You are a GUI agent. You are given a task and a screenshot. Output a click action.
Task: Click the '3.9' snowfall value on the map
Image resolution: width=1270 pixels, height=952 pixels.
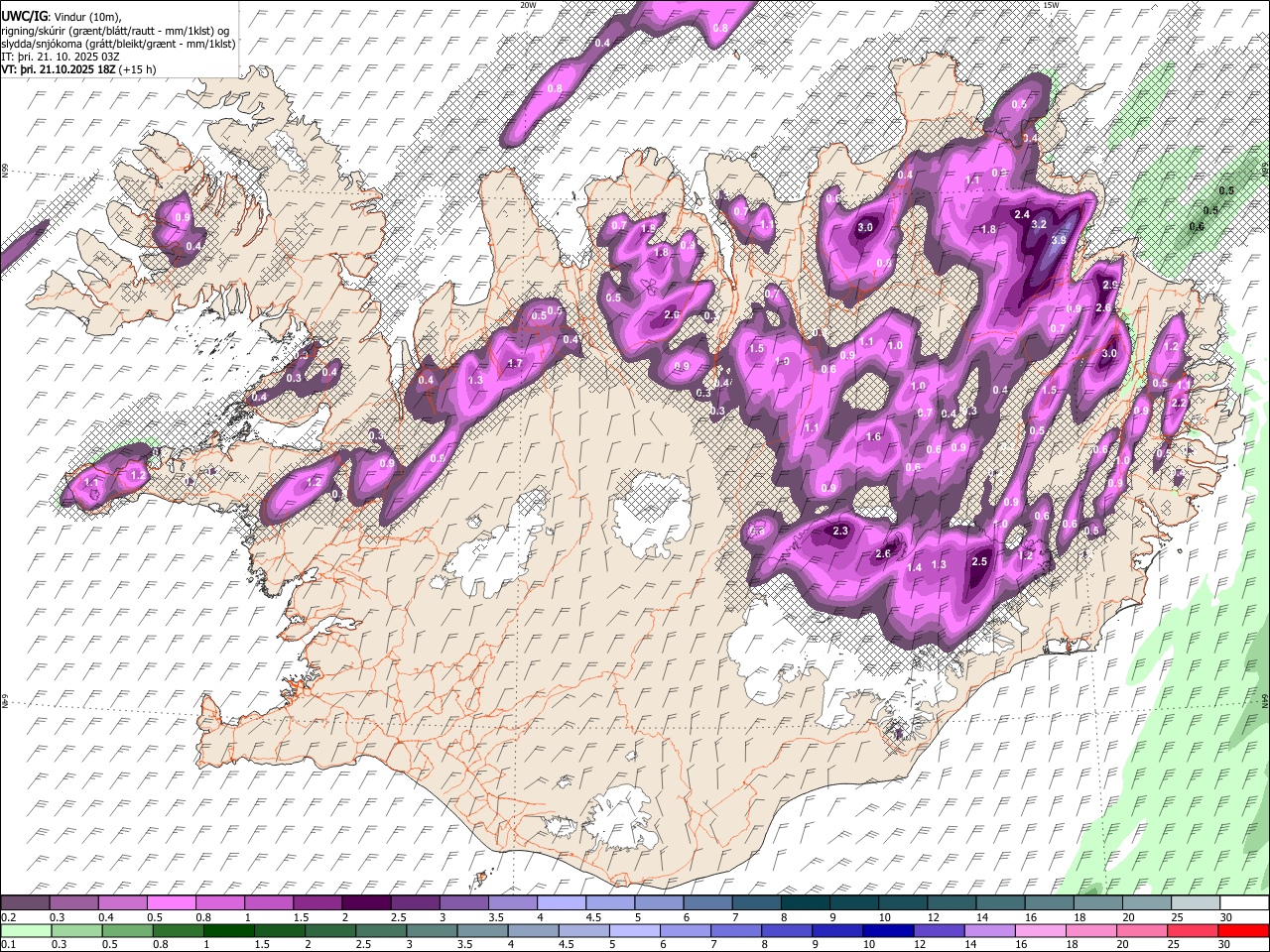point(1059,240)
